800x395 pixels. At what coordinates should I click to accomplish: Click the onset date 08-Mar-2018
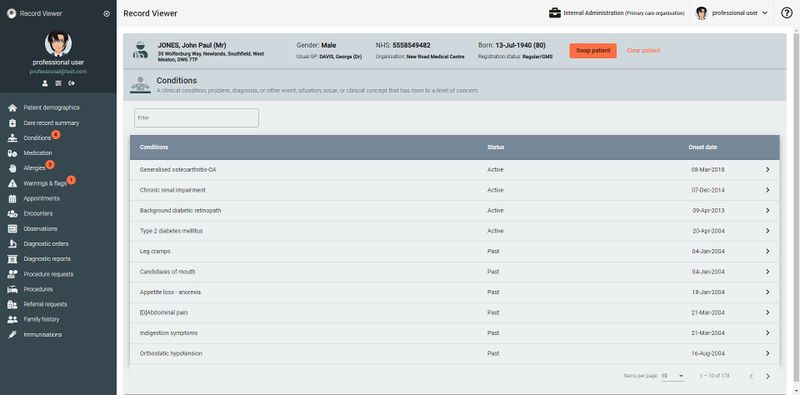(x=708, y=169)
